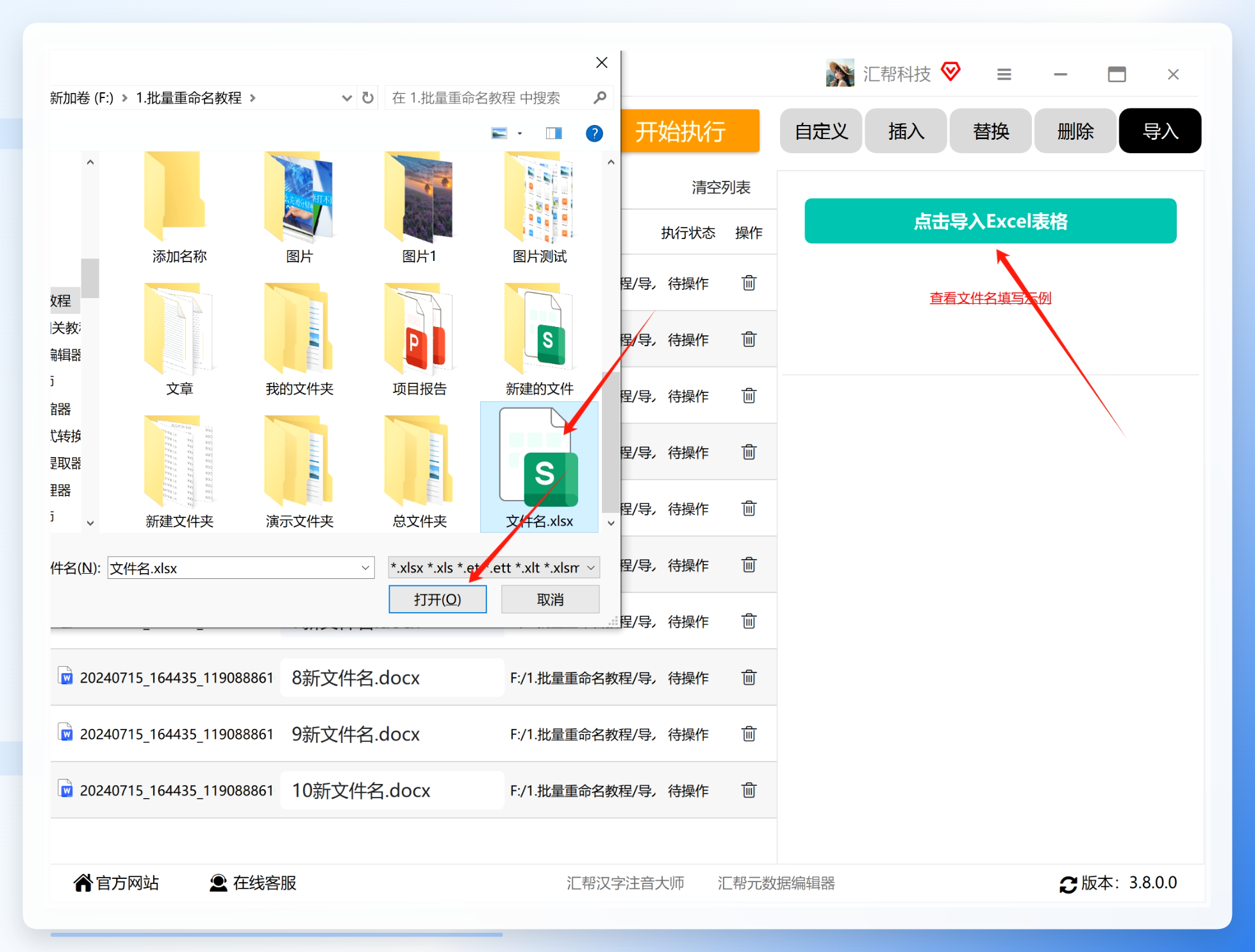This screenshot has width=1255, height=952.
Task: Select the 图片 folder
Action: 299,209
